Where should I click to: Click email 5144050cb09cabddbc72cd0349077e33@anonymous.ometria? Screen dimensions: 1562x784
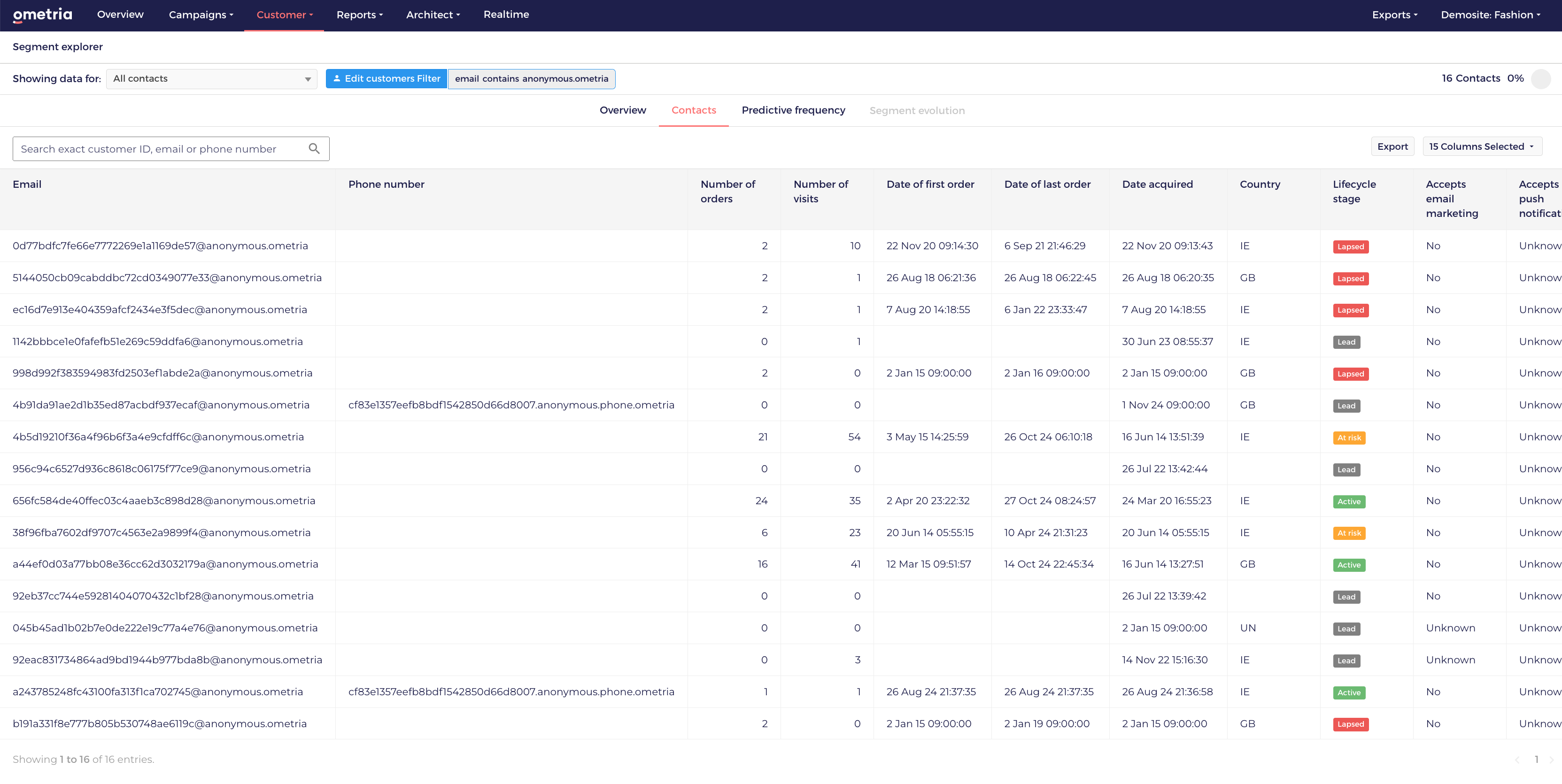point(167,278)
